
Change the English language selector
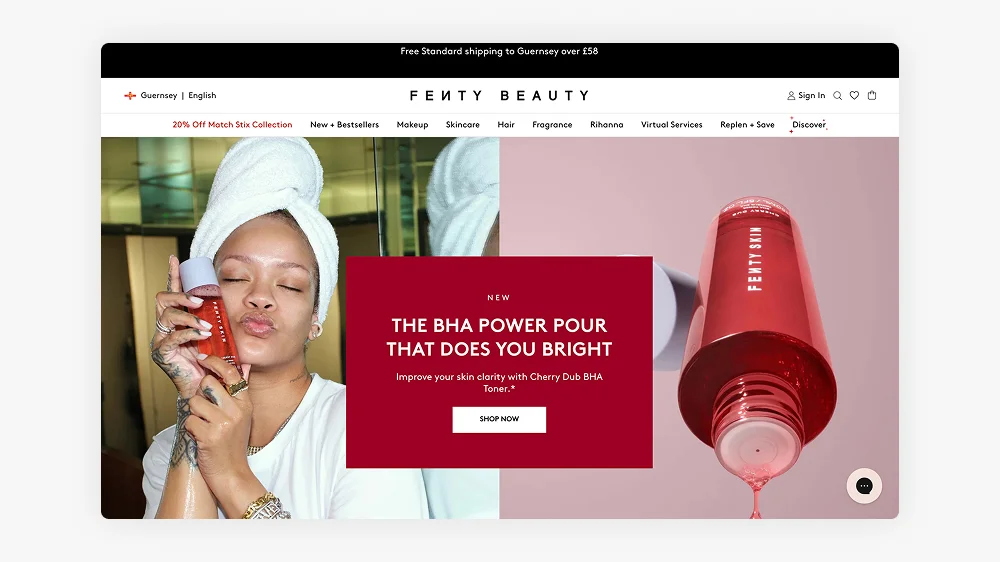click(x=202, y=96)
